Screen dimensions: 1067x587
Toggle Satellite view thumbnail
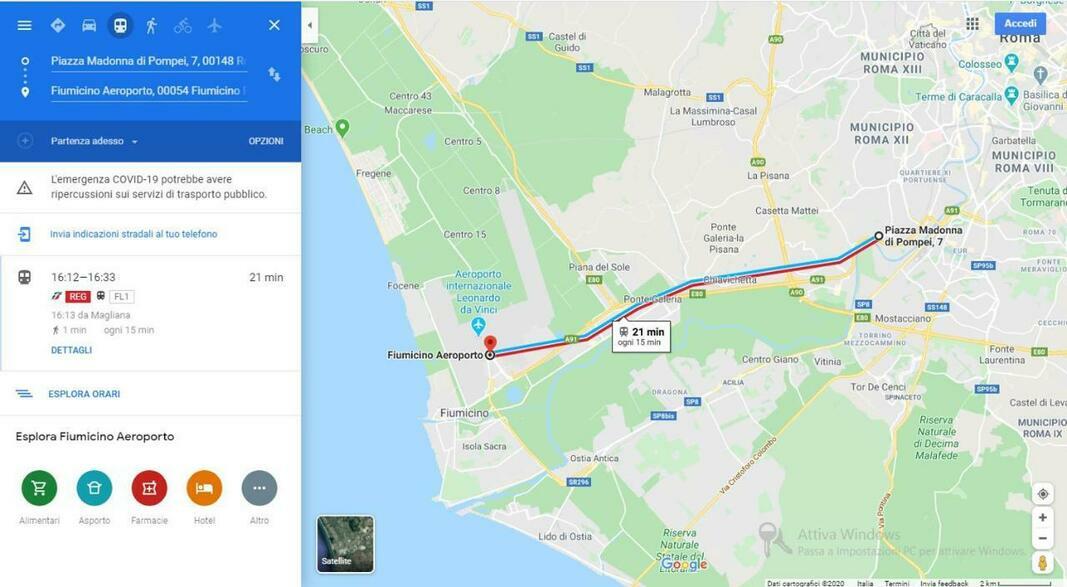[346, 543]
